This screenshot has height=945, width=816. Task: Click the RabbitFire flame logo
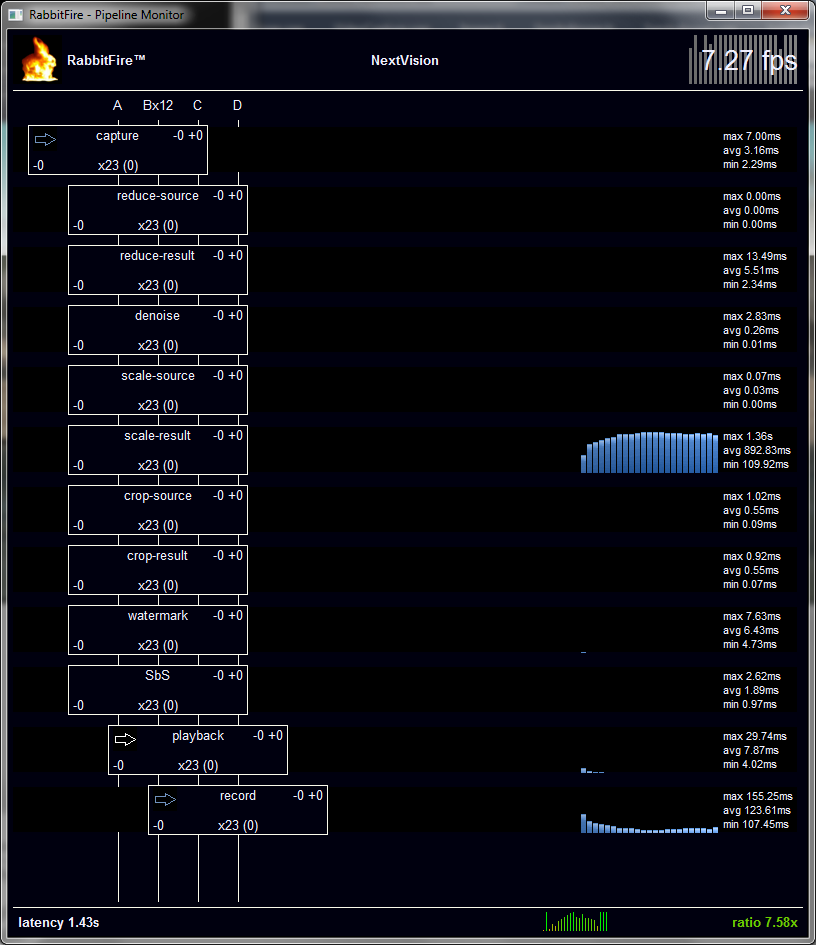coord(39,60)
